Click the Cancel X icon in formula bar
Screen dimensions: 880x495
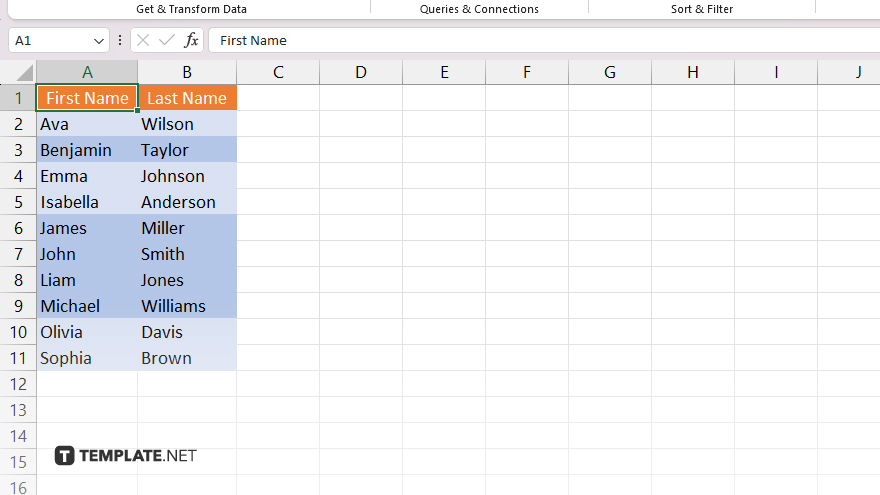click(x=143, y=40)
